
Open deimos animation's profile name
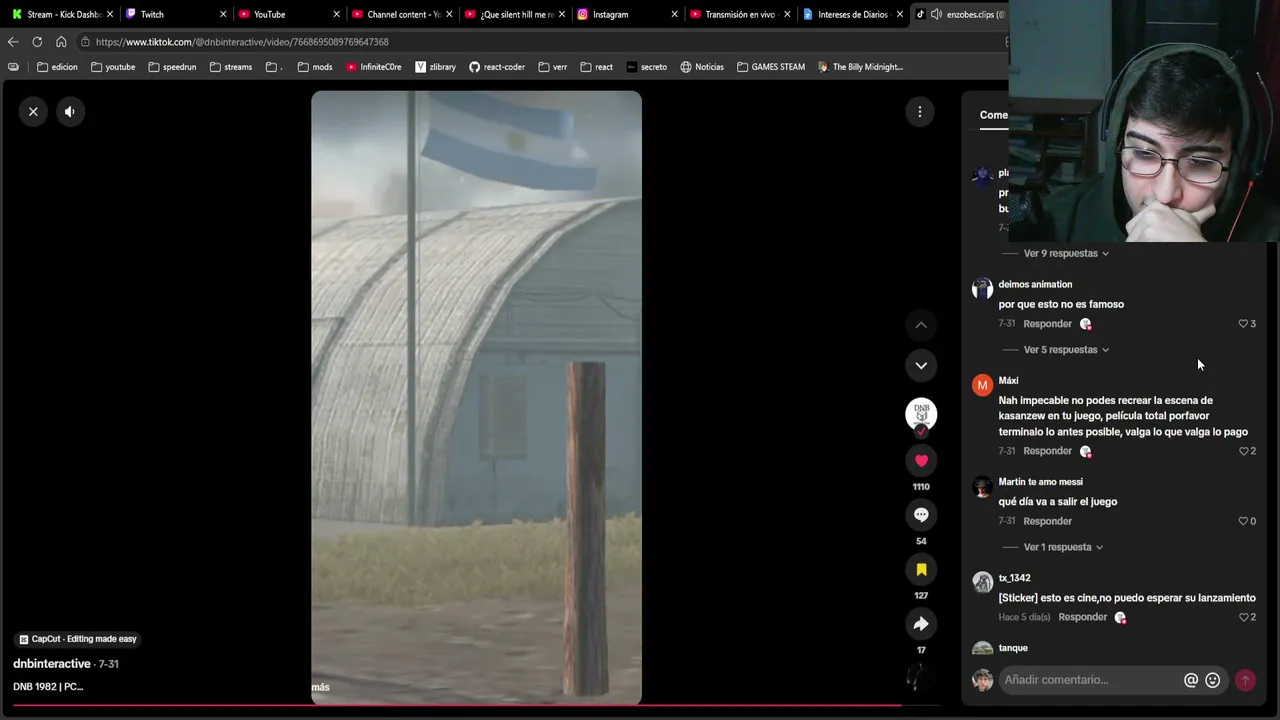click(1035, 285)
